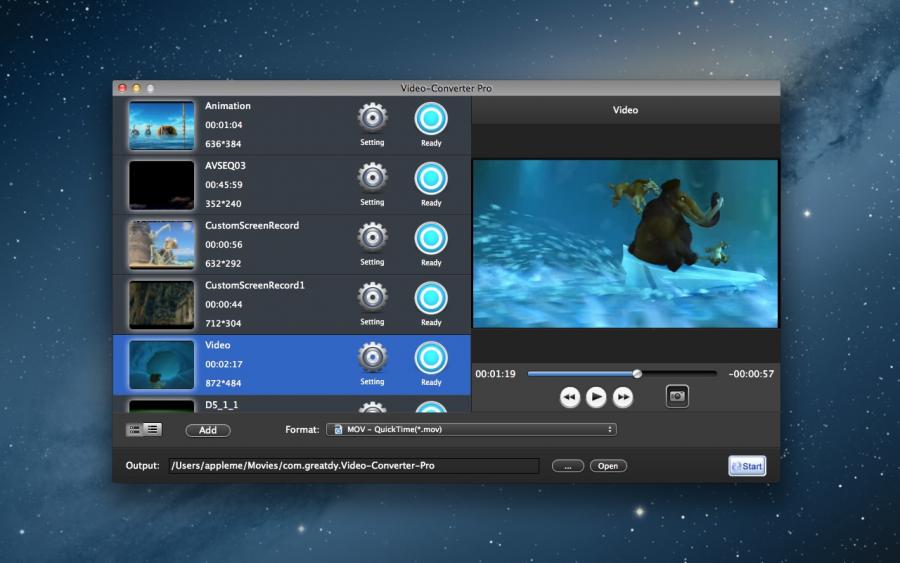Select the D5_1_1 list row
This screenshot has width=900, height=563.
coord(292,405)
